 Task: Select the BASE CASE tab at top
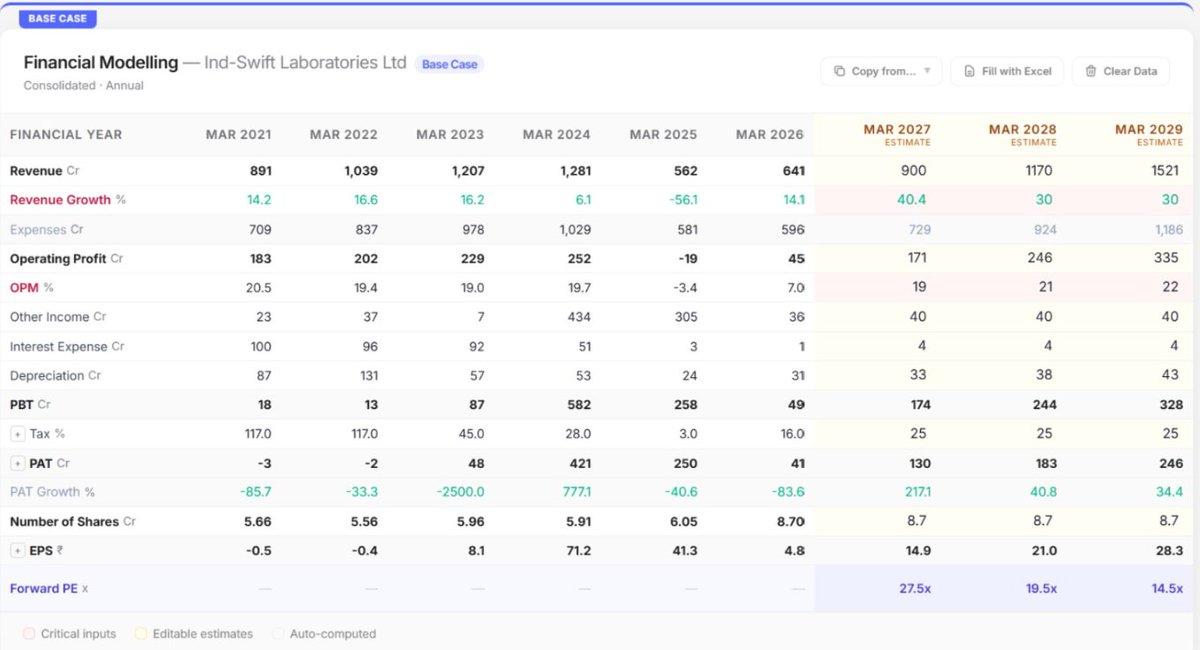pos(58,18)
